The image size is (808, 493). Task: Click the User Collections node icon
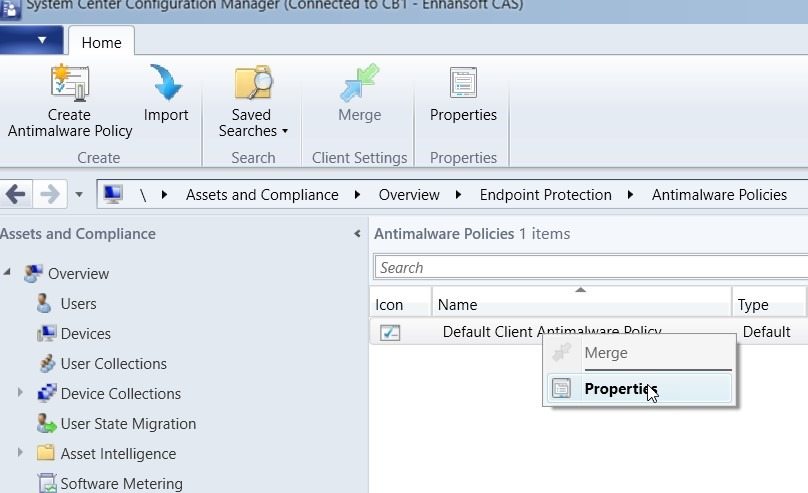click(47, 363)
